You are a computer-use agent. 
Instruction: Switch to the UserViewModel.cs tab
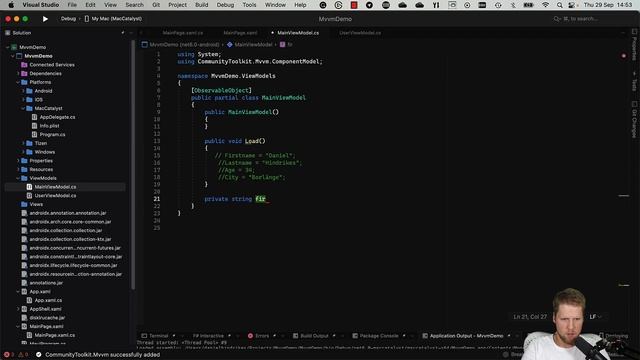(360, 33)
